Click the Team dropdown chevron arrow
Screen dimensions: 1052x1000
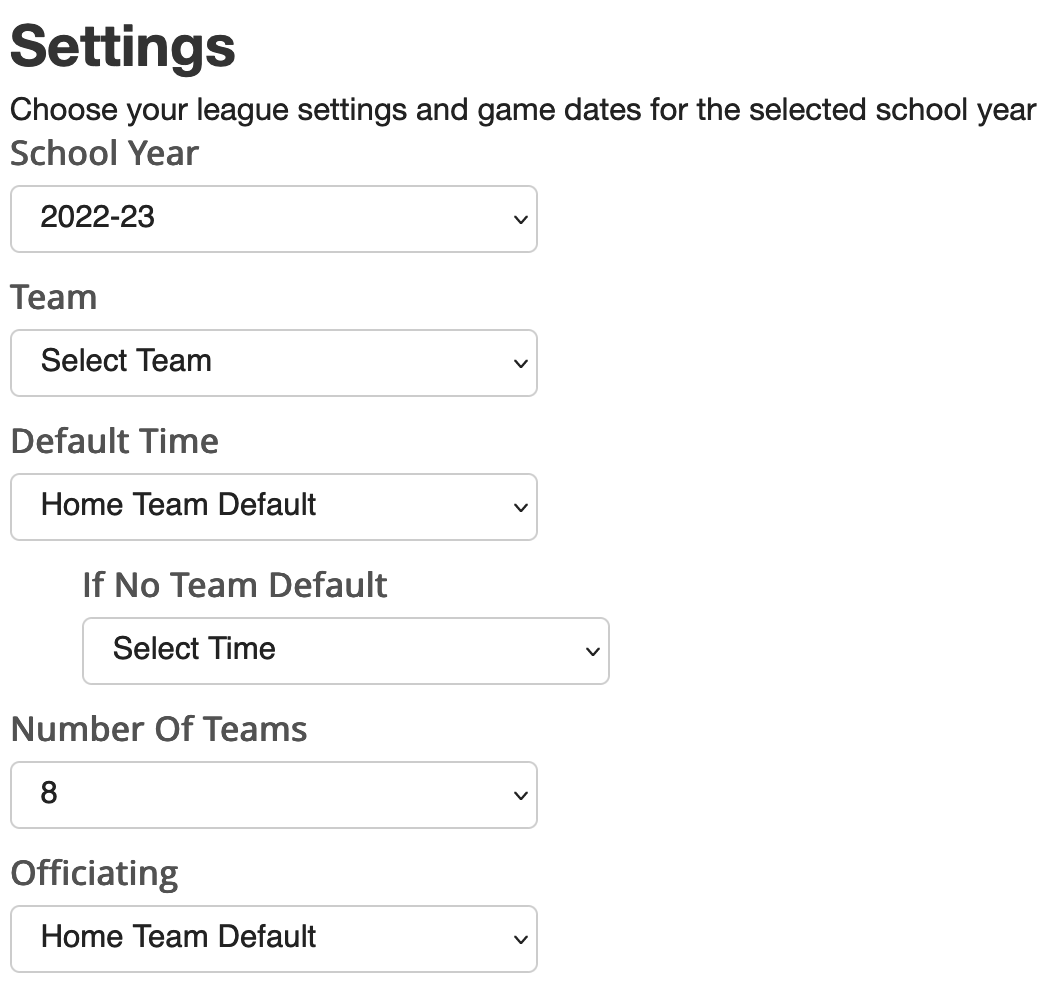point(519,363)
